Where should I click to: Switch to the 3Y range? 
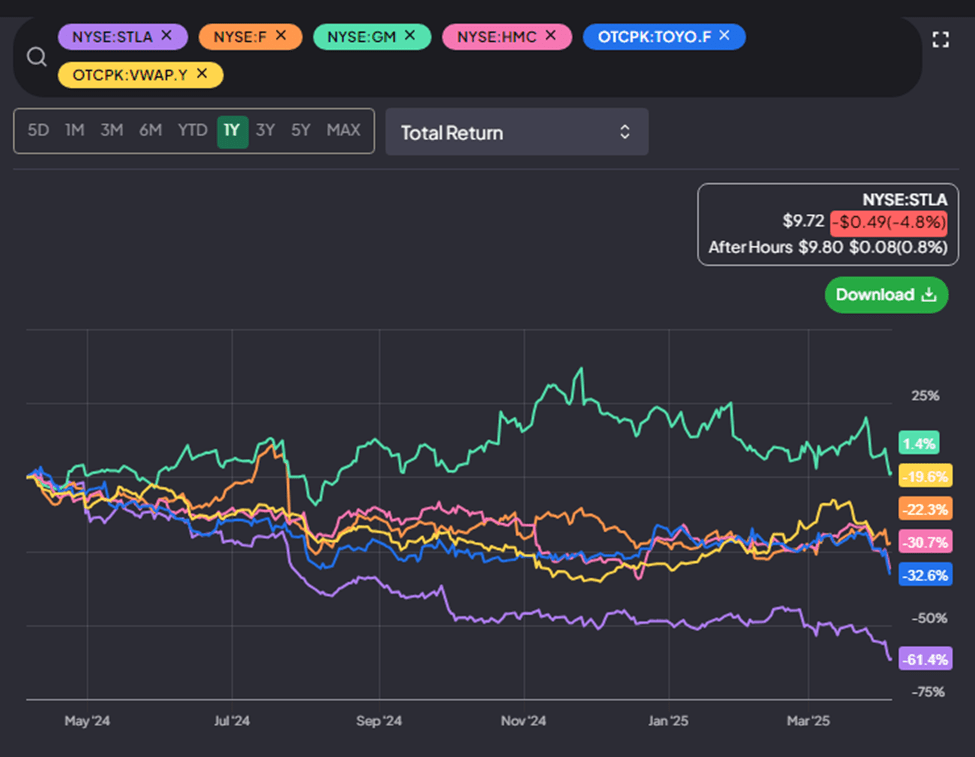coord(265,130)
